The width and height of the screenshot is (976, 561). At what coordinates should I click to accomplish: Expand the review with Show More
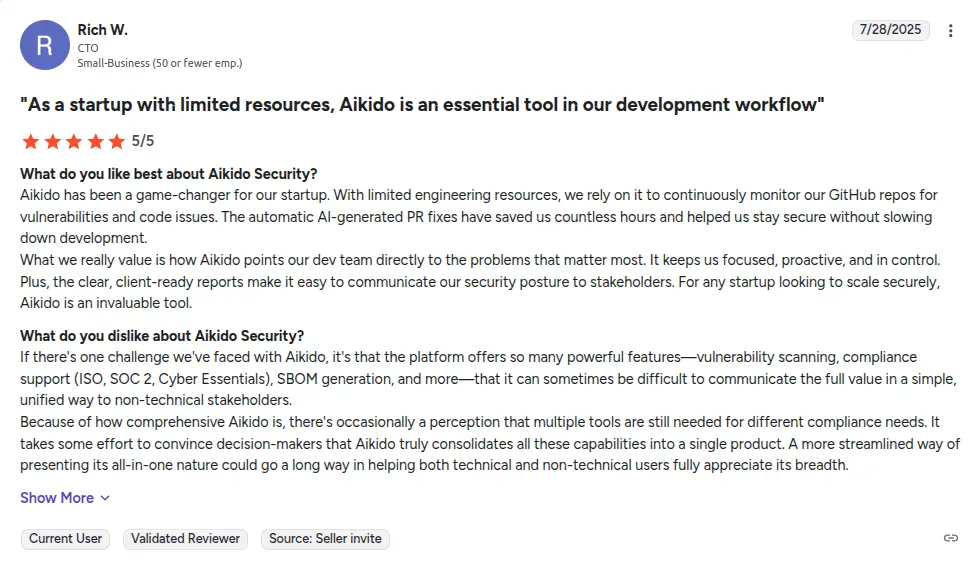(x=57, y=498)
